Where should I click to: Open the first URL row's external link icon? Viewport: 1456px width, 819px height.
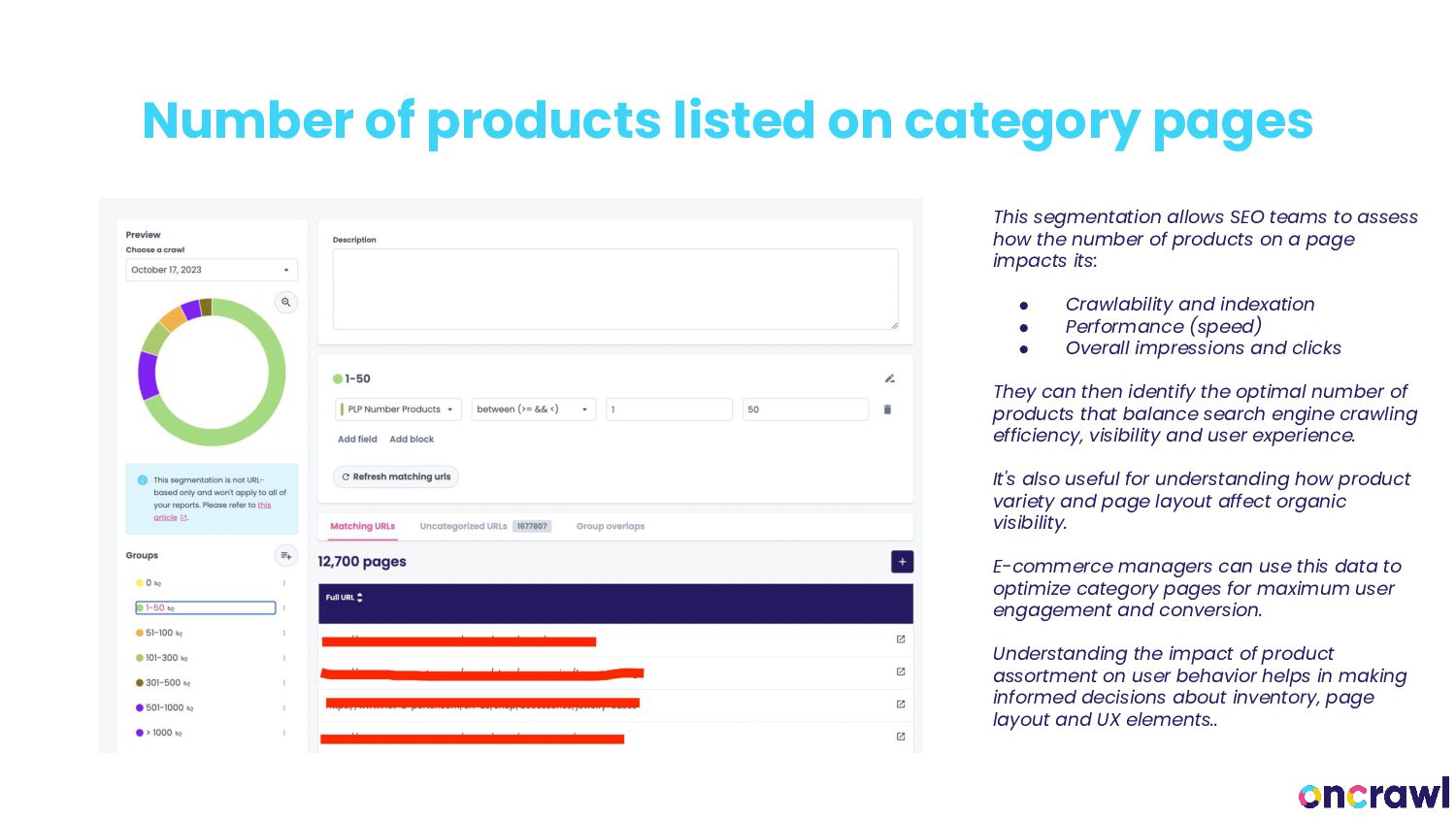pyautogui.click(x=901, y=639)
